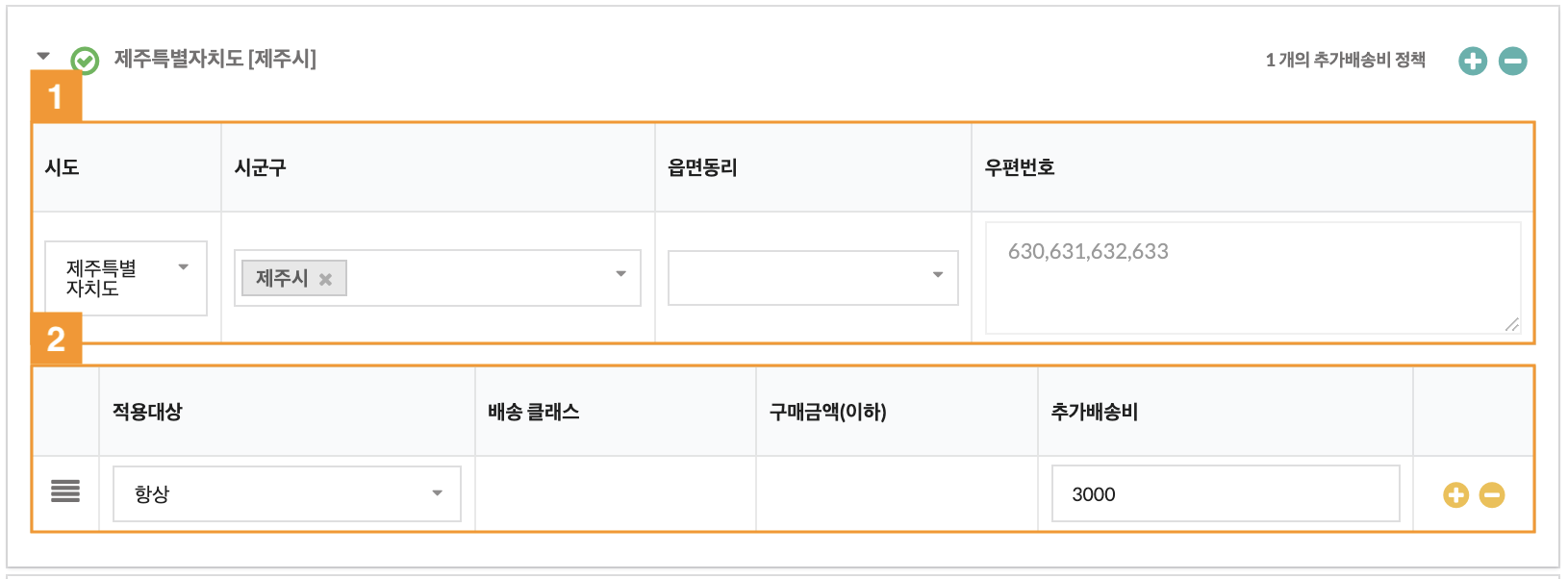Viewport: 1568px width, 579px height.
Task: Open the 시군구 multi-select dropdown
Action: click(481, 278)
